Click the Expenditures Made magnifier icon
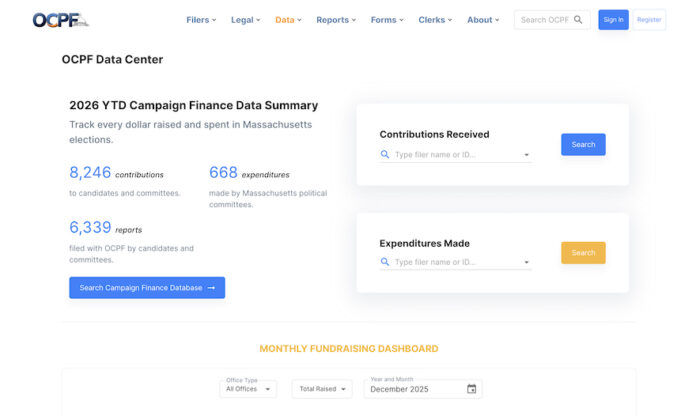This screenshot has height=416, width=696. tap(386, 262)
